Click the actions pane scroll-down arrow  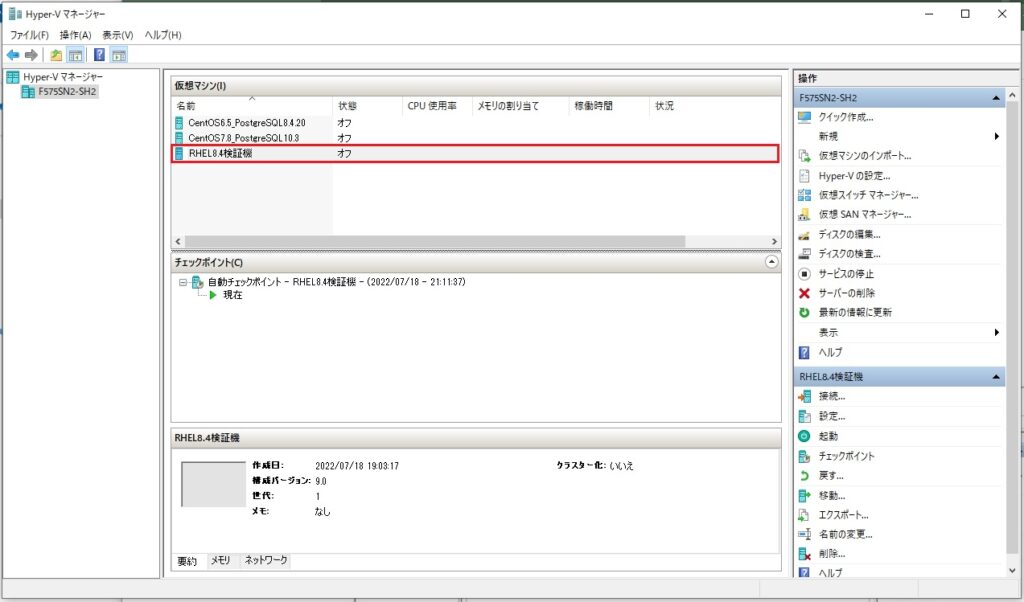(1012, 571)
